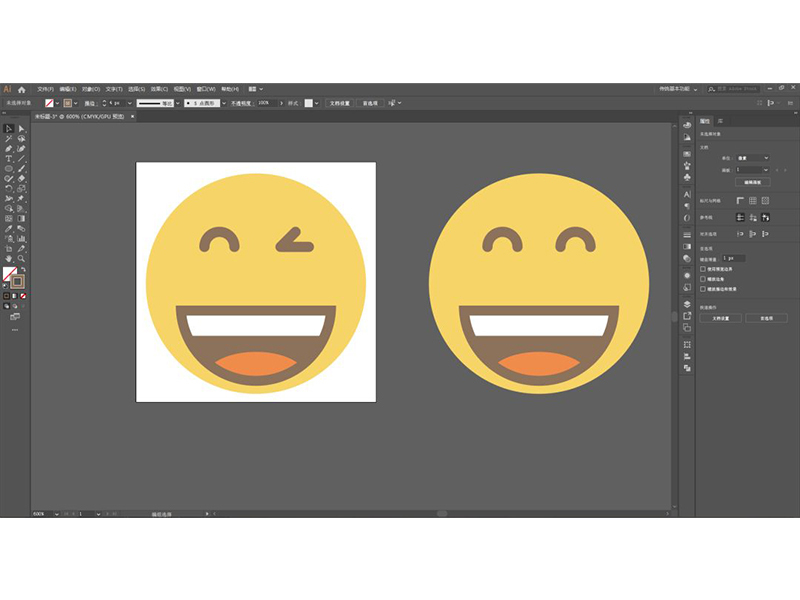The image size is (800, 600).
Task: Open the Layers panel icon
Action: [687, 303]
